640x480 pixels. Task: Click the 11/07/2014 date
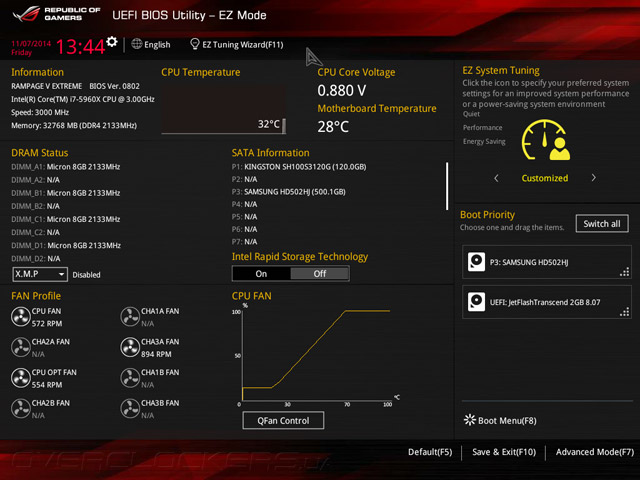click(31, 43)
